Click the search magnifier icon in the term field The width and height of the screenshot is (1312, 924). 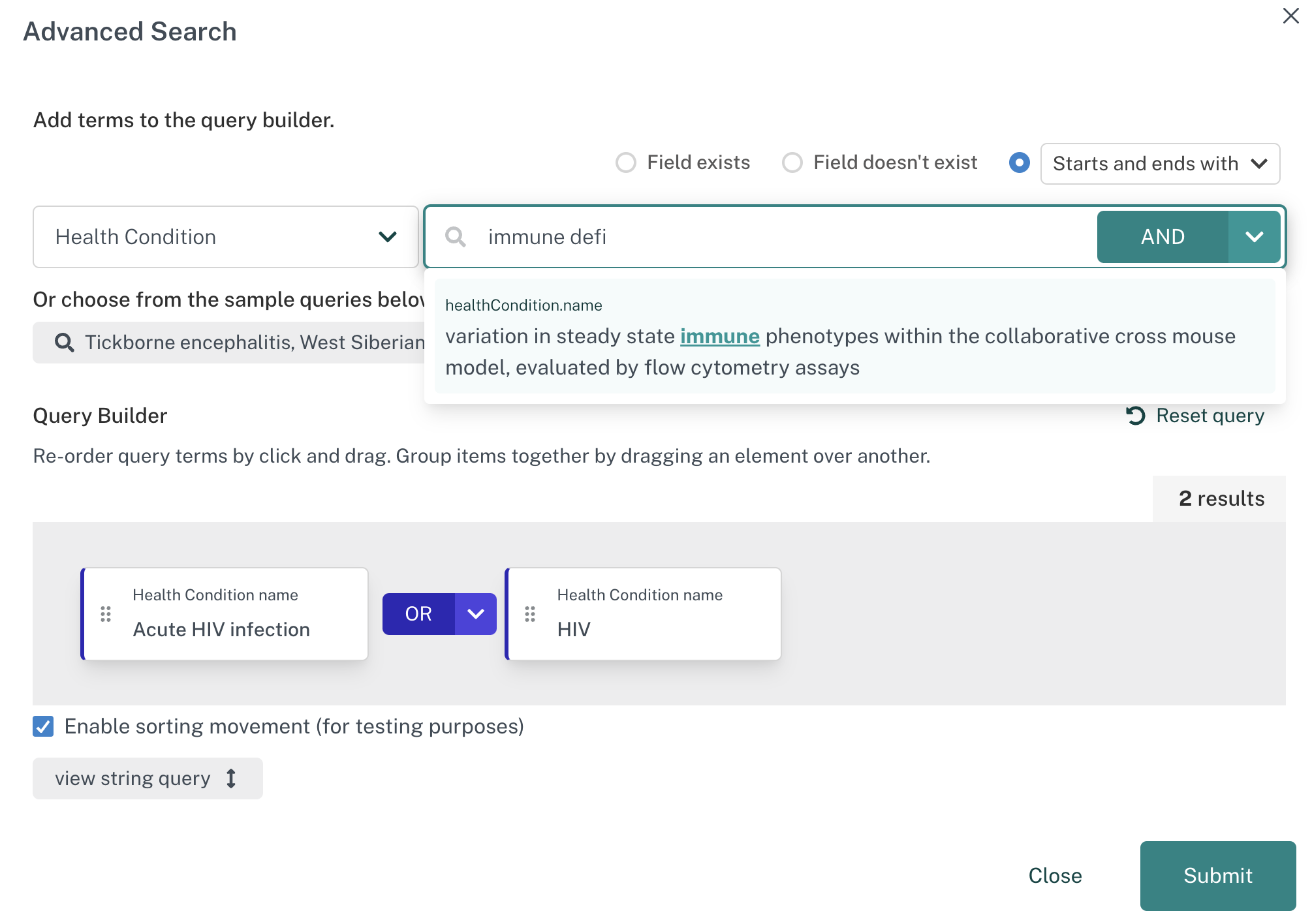click(x=455, y=237)
